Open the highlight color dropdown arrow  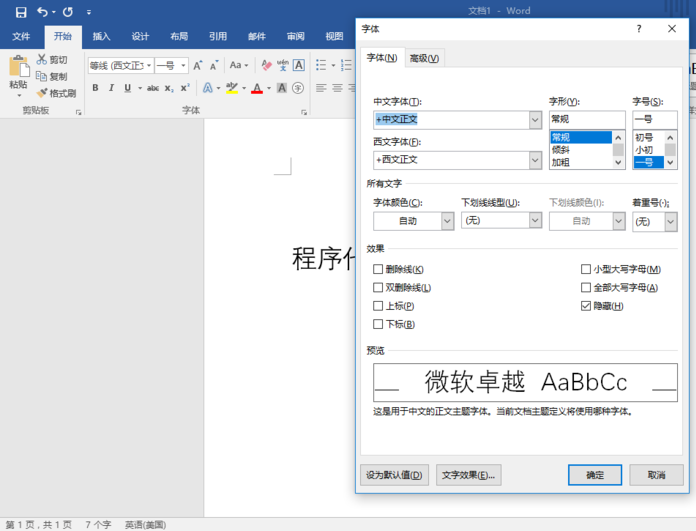244,88
